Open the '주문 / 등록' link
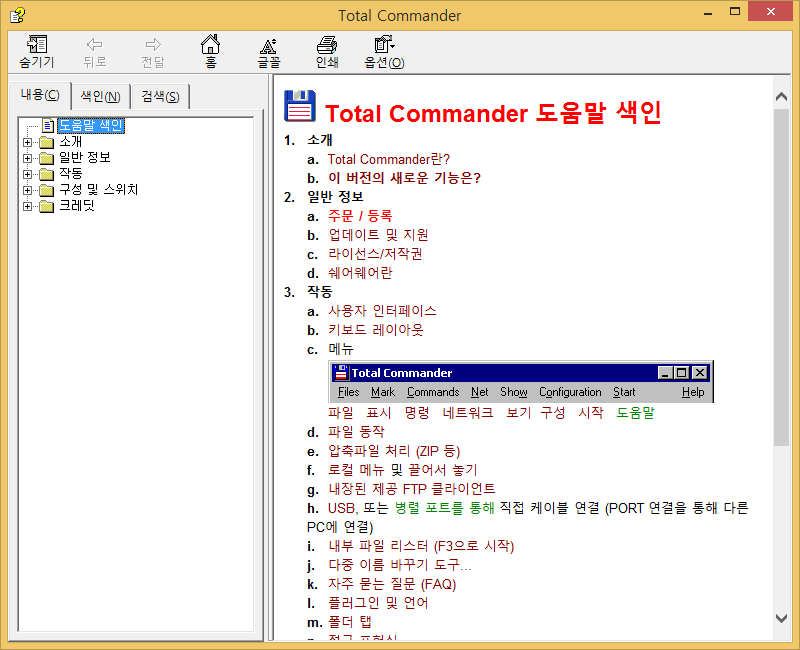The width and height of the screenshot is (800, 650). (x=360, y=216)
